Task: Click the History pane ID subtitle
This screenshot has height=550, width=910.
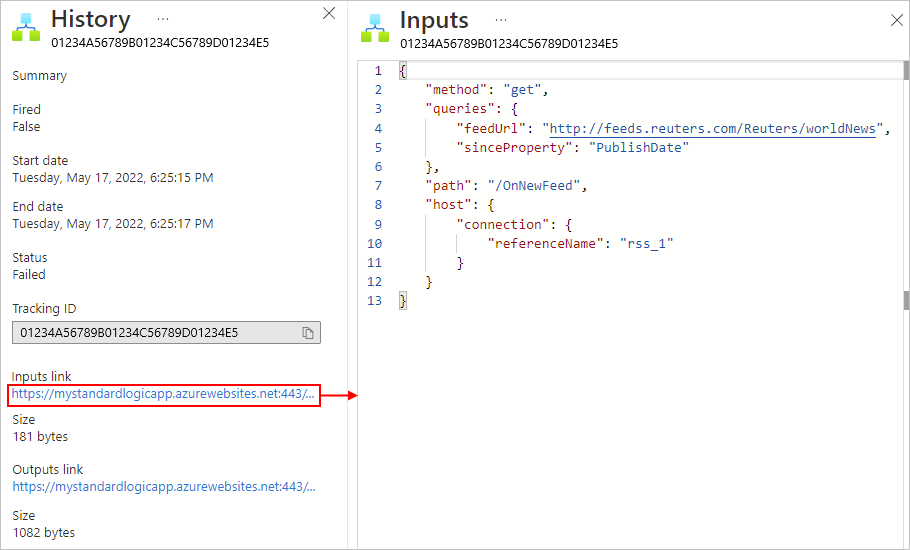Action: click(160, 43)
